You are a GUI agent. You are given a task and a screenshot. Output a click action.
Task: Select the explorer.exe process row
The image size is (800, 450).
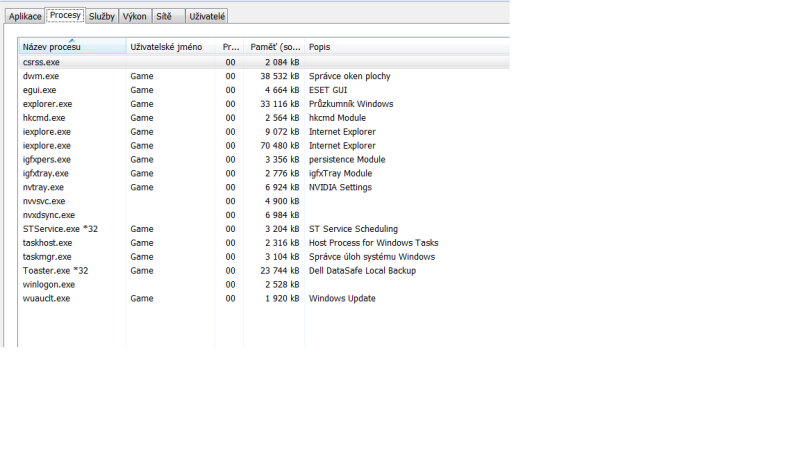[x=47, y=104]
